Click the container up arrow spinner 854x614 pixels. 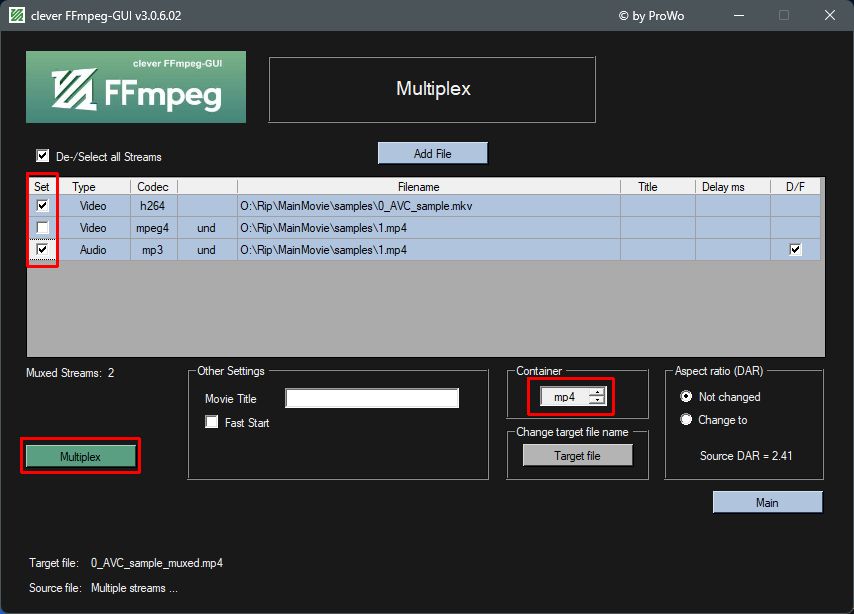pyautogui.click(x=597, y=392)
